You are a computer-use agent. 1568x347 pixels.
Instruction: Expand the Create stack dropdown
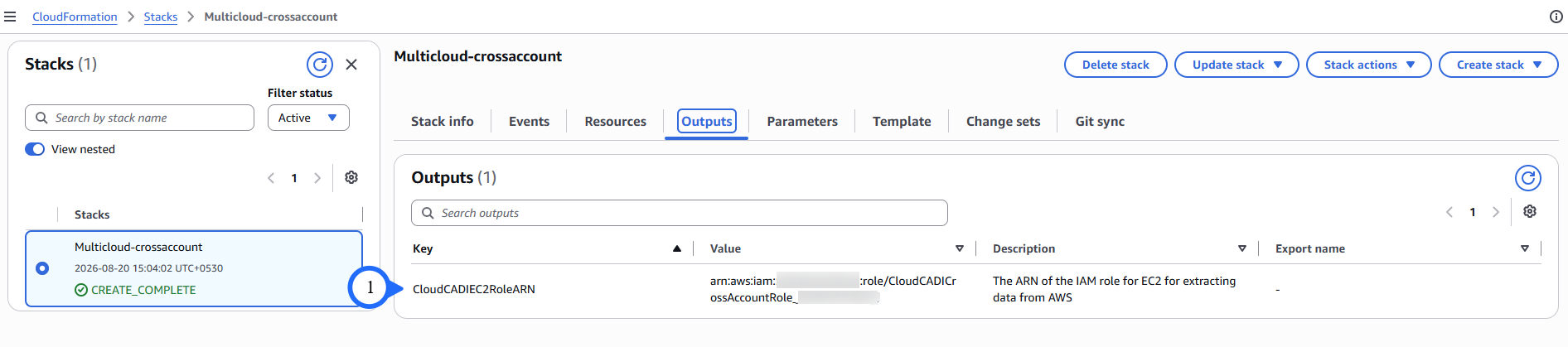[1498, 65]
